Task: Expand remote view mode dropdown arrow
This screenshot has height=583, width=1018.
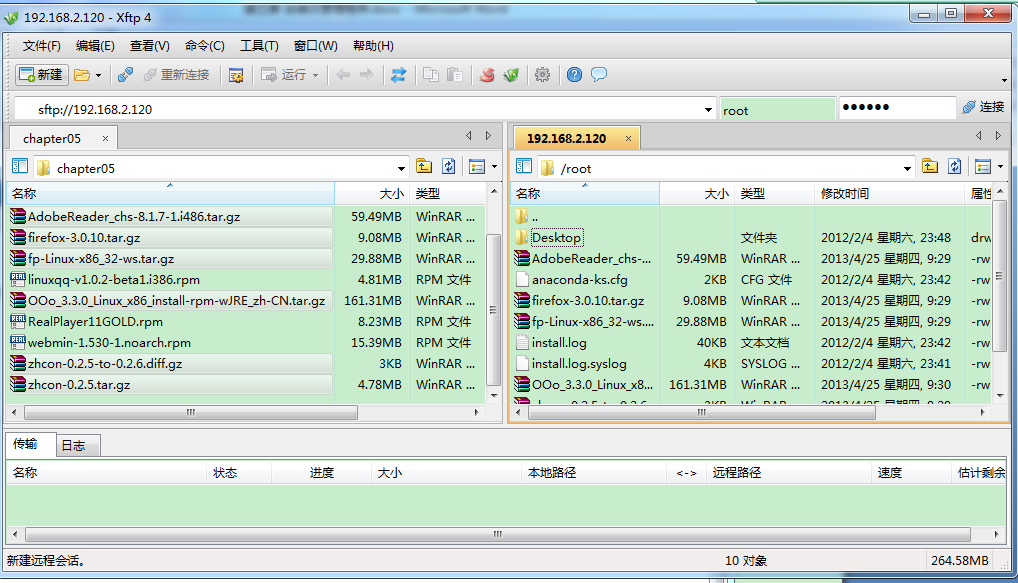Action: pyautogui.click(x=1000, y=167)
